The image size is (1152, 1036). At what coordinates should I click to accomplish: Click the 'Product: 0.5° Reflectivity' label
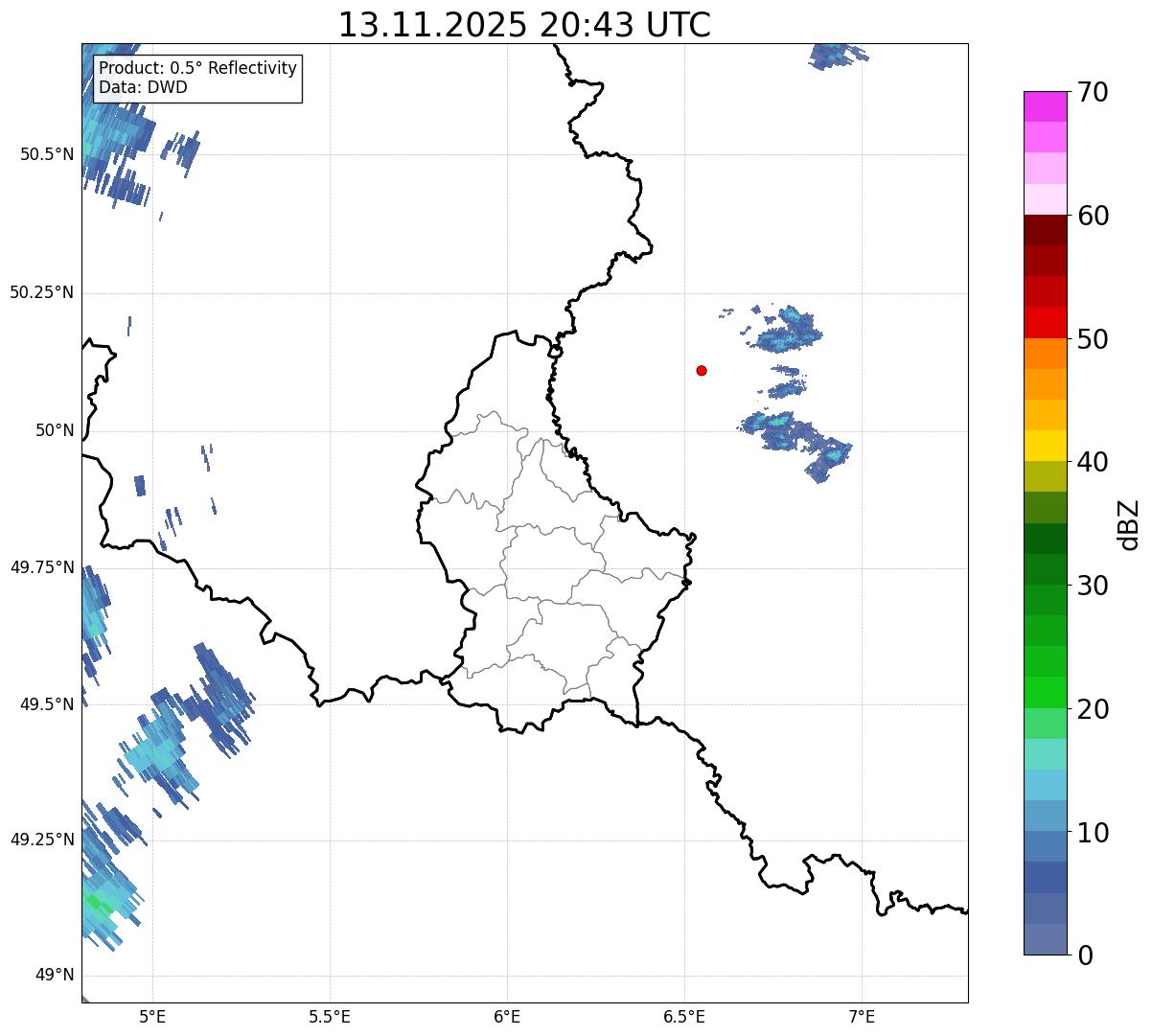[x=198, y=69]
